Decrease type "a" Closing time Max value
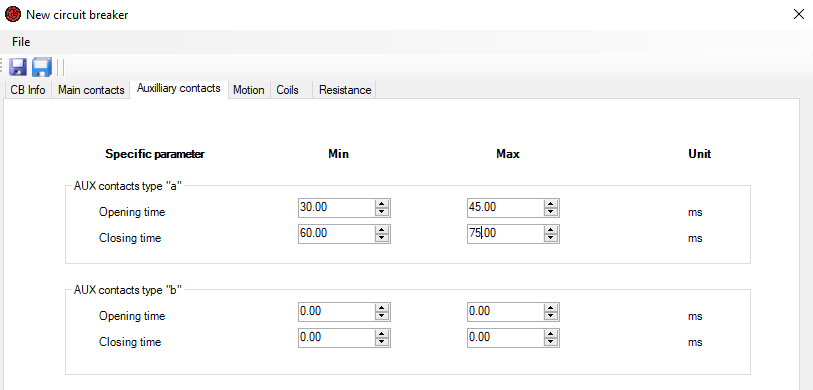Screen dimensions: 813x390 [x=551, y=238]
